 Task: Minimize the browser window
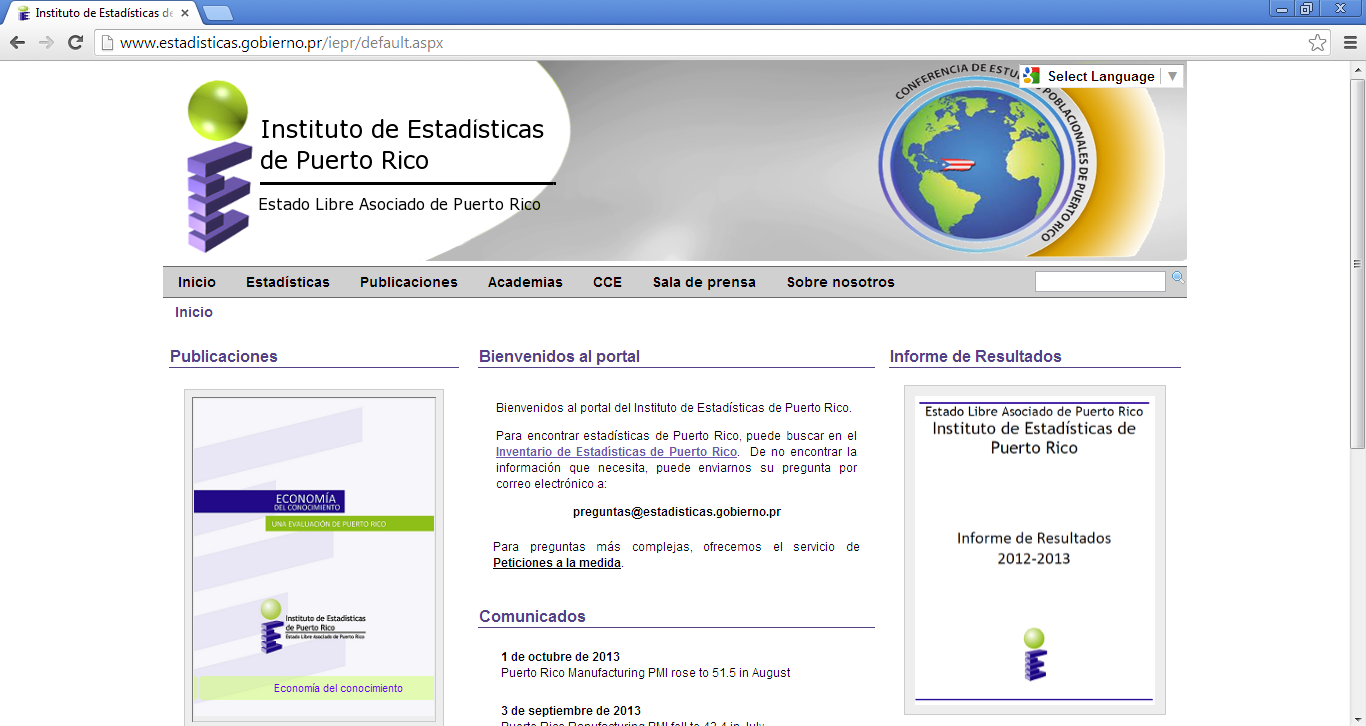[1282, 9]
